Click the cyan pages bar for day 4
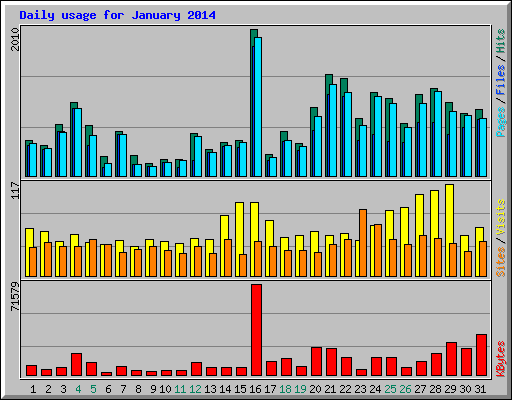This screenshot has height=400, width=512. click(78, 142)
